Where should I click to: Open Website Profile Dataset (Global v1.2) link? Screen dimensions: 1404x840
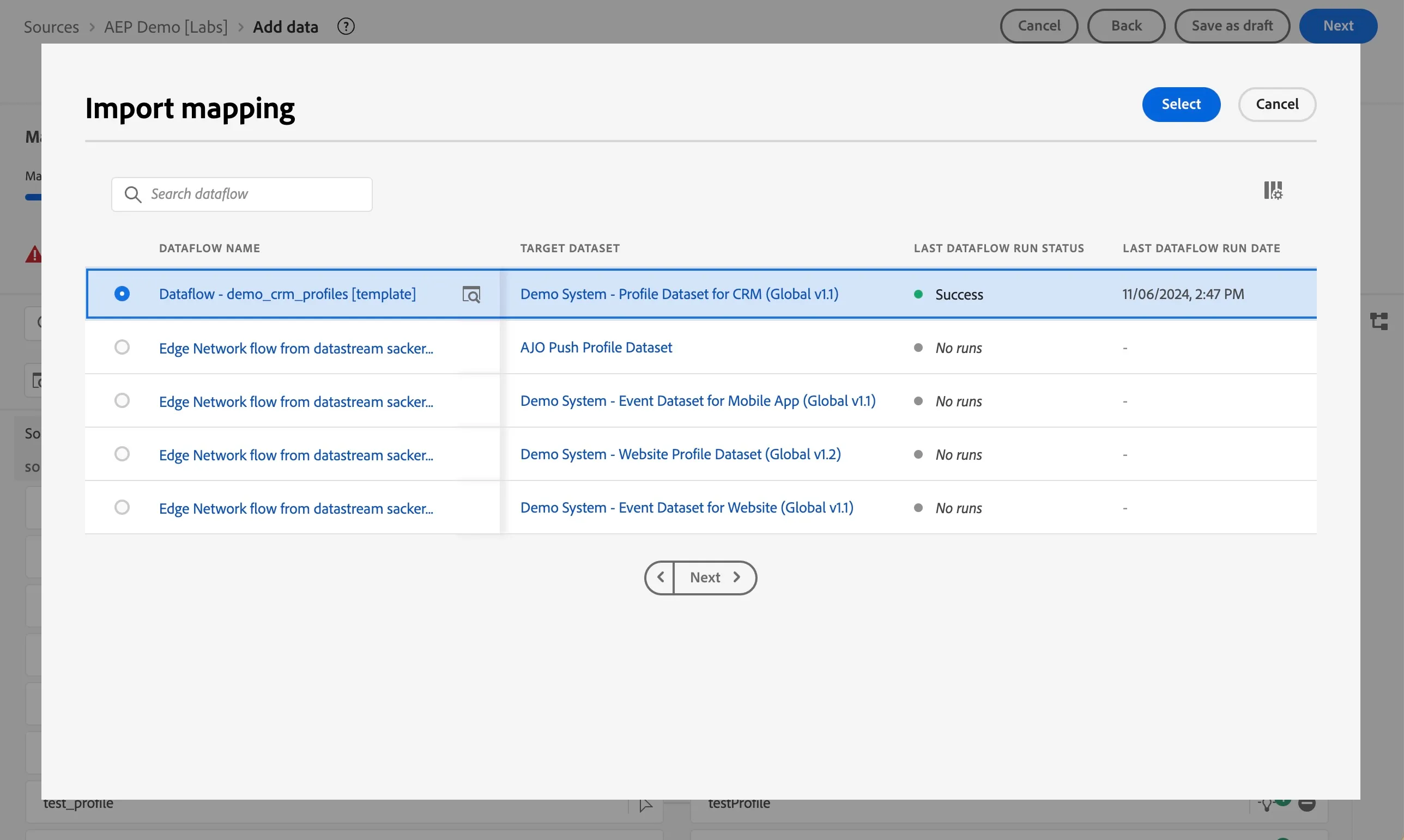[680, 454]
